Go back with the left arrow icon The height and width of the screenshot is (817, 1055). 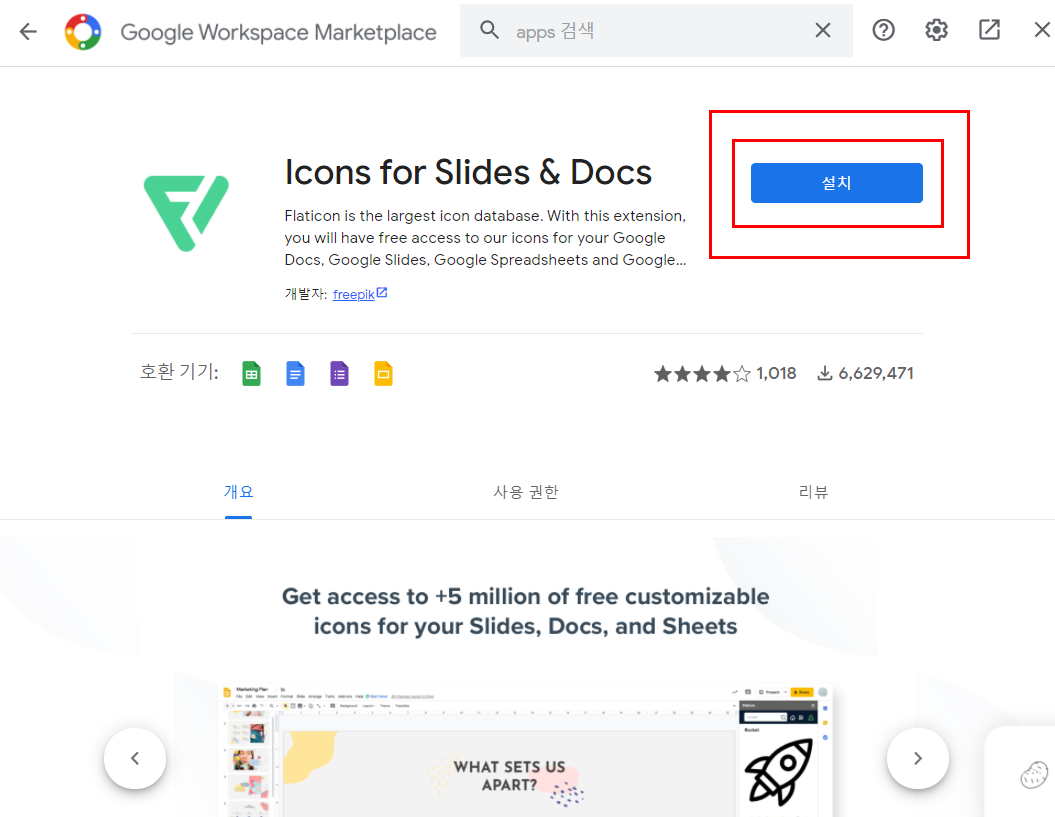point(28,31)
